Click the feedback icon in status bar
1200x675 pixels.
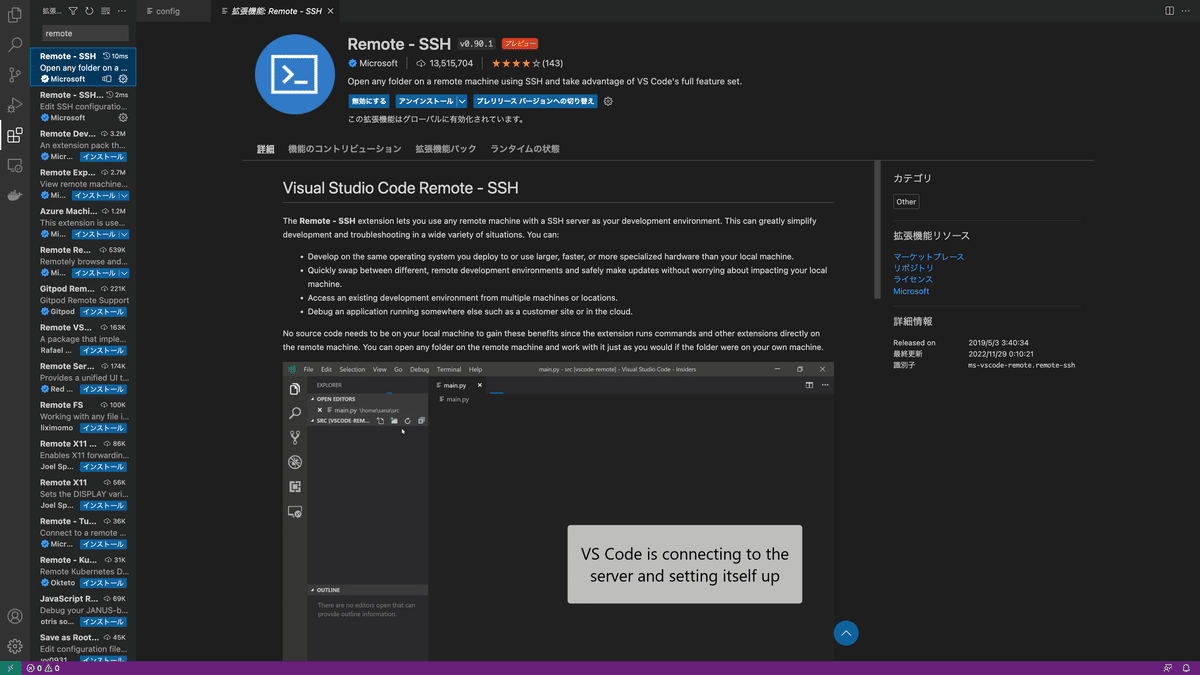point(1168,668)
